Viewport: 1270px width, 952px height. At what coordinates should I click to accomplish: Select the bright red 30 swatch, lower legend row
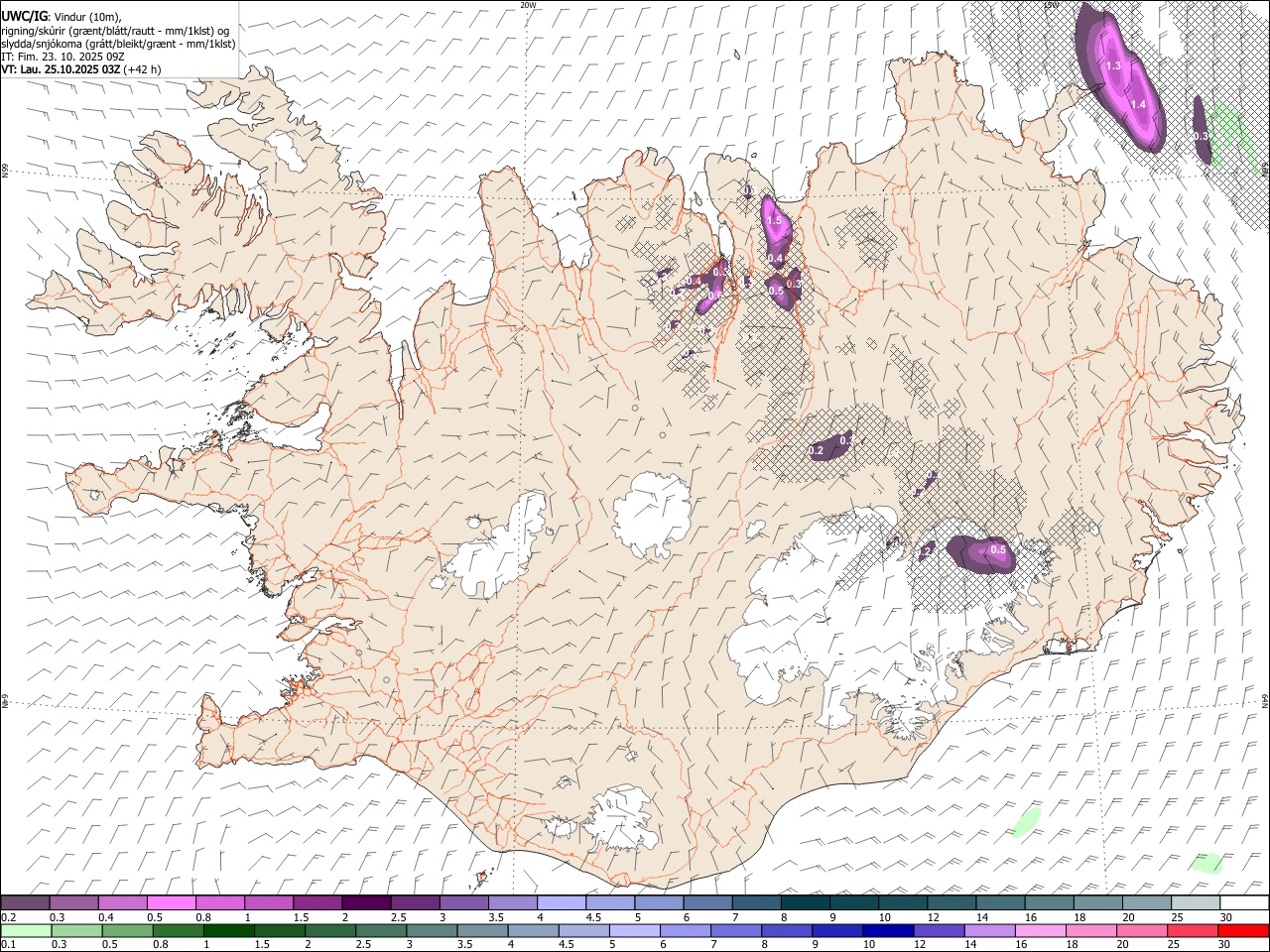[x=1243, y=930]
